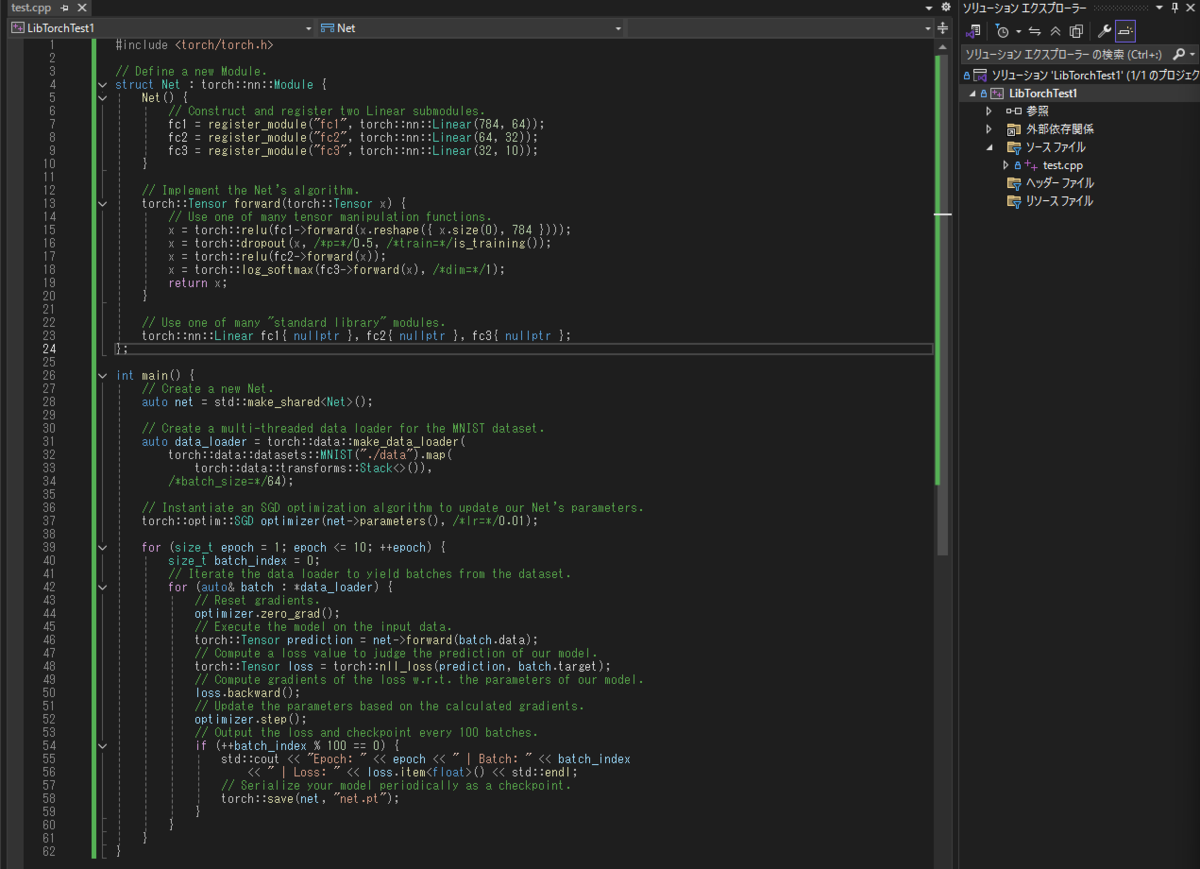Select the test.cpp editor tab
Image resolution: width=1200 pixels, height=869 pixels.
point(30,8)
